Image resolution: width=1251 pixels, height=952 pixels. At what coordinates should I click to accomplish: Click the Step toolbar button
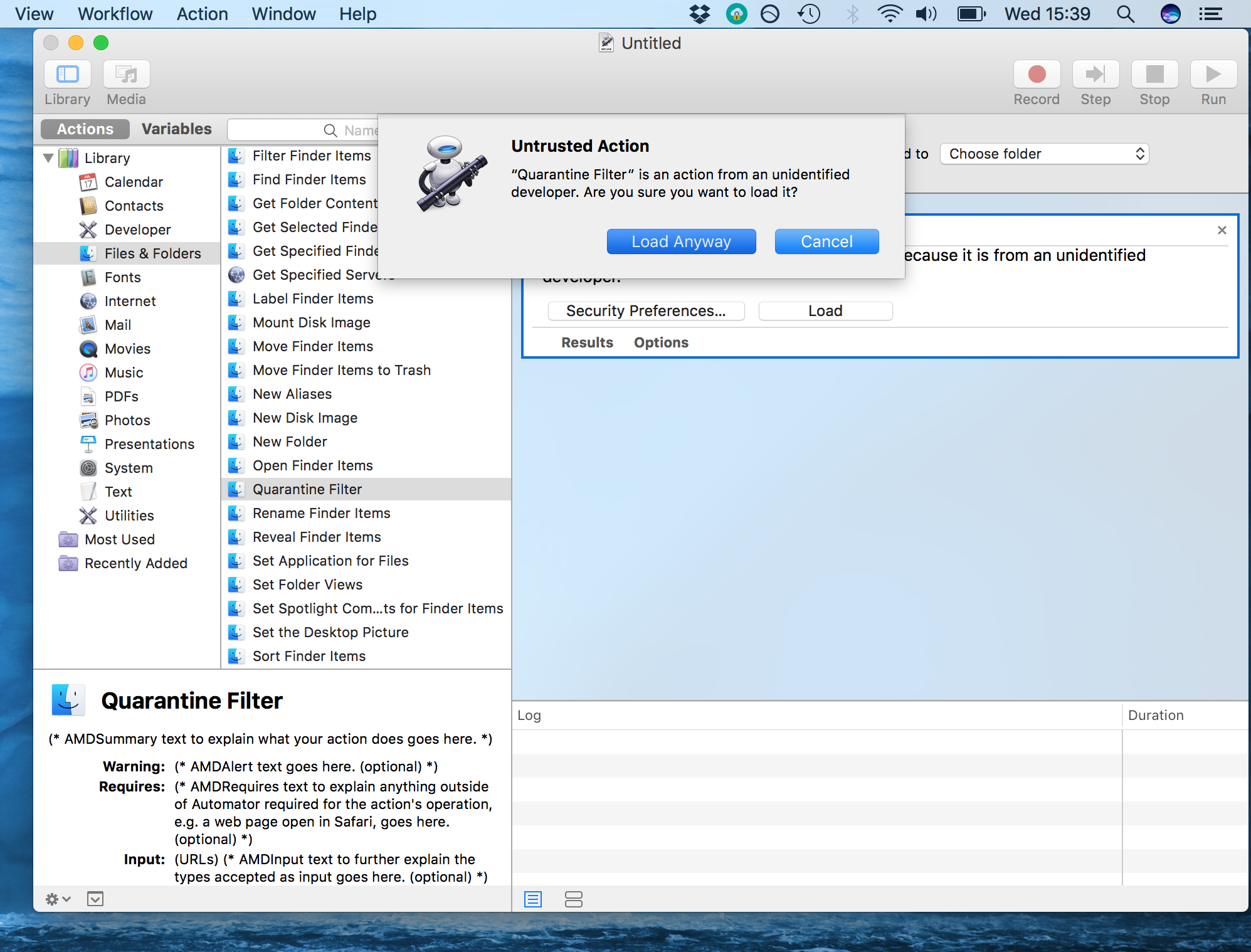tap(1095, 75)
